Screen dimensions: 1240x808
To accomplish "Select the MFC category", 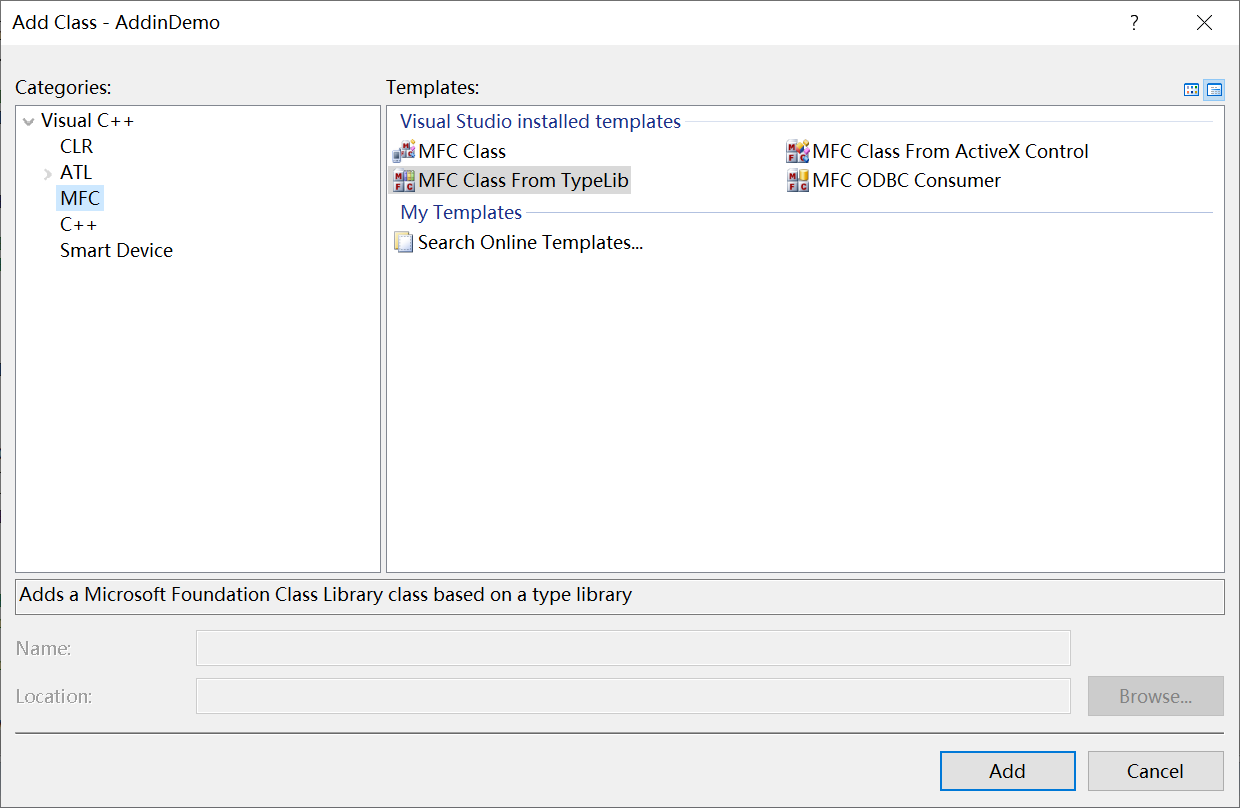I will click(x=80, y=198).
